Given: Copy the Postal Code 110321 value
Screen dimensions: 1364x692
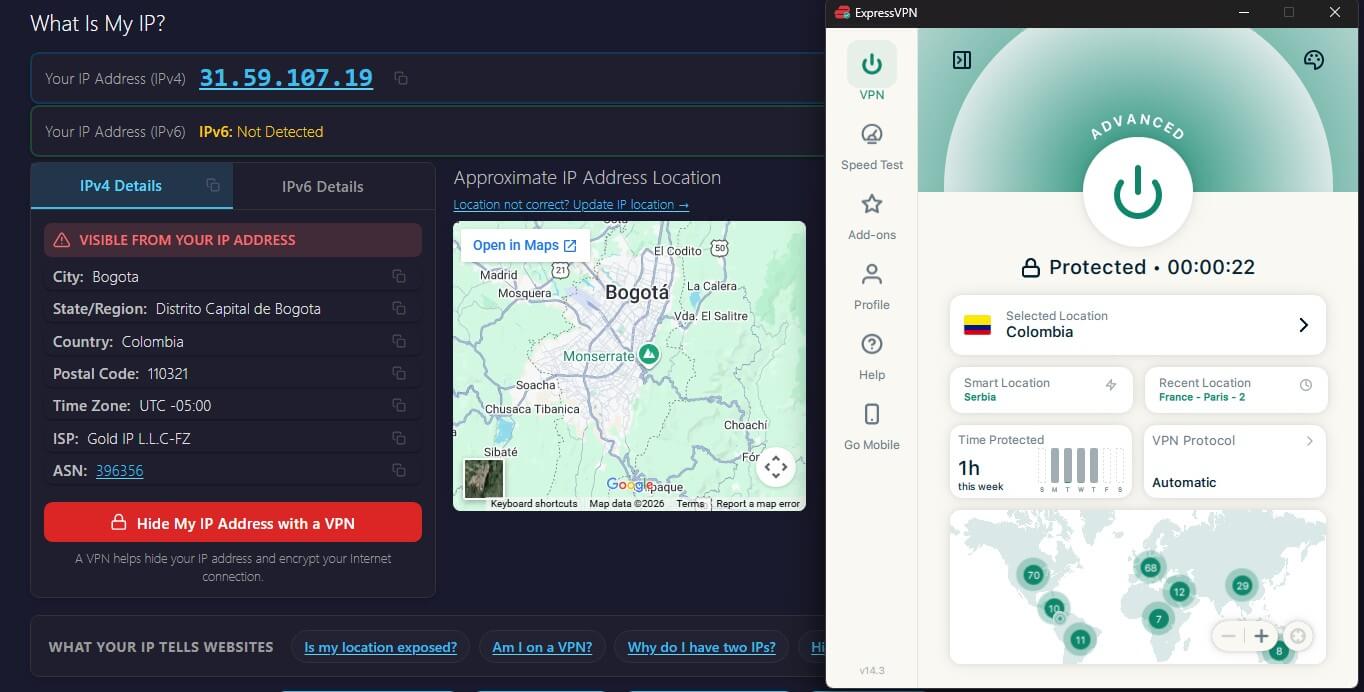Looking at the screenshot, I should click(399, 373).
